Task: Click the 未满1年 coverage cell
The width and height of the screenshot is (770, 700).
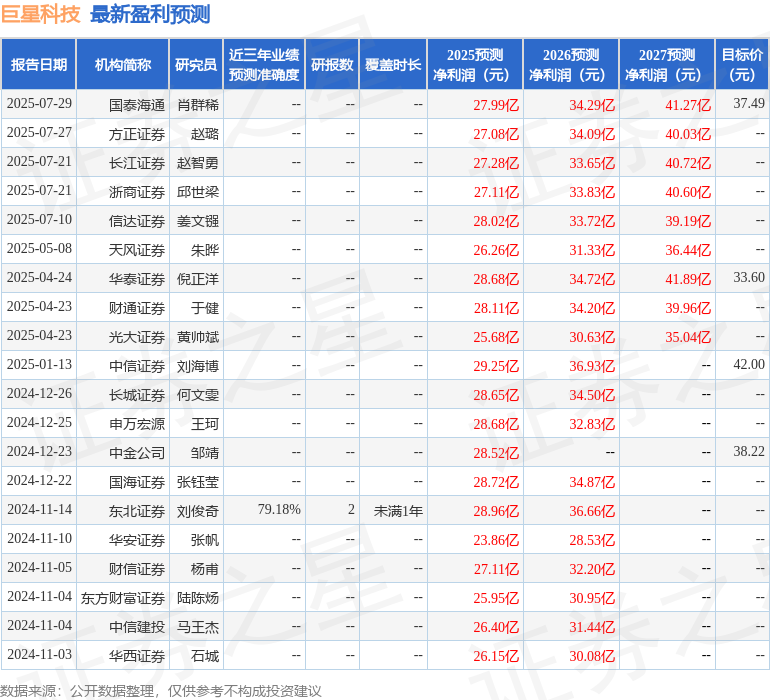Action: click(398, 511)
